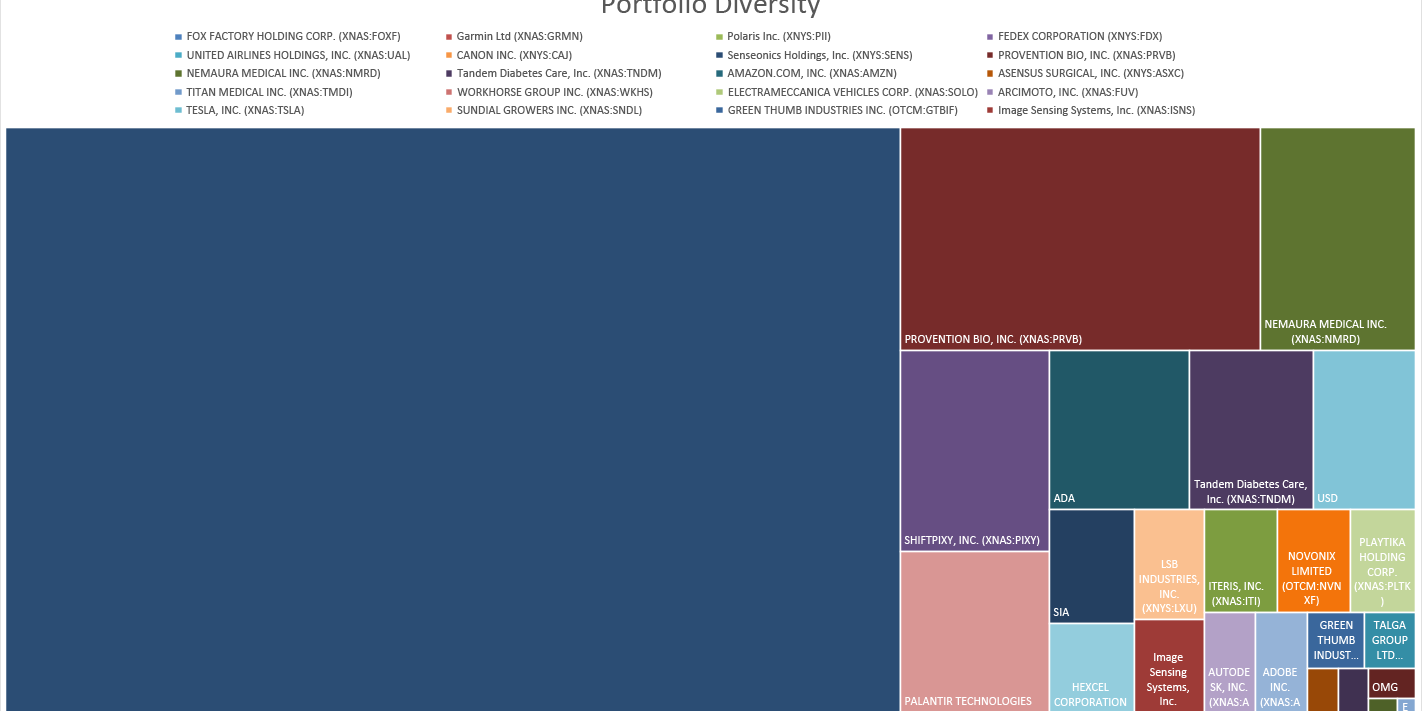1422x711 pixels.
Task: Select the Portfolio Diversity chart title
Action: [x=710, y=8]
